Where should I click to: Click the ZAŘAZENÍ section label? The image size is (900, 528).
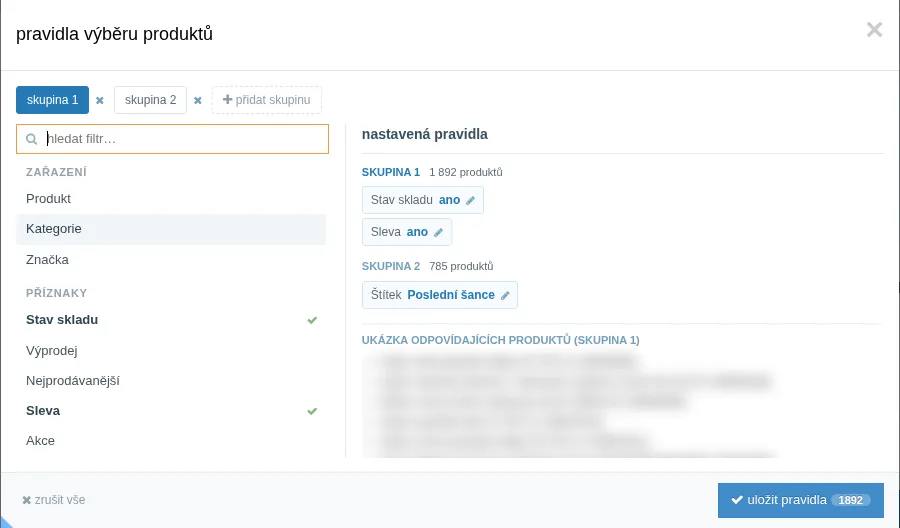[x=56, y=172]
